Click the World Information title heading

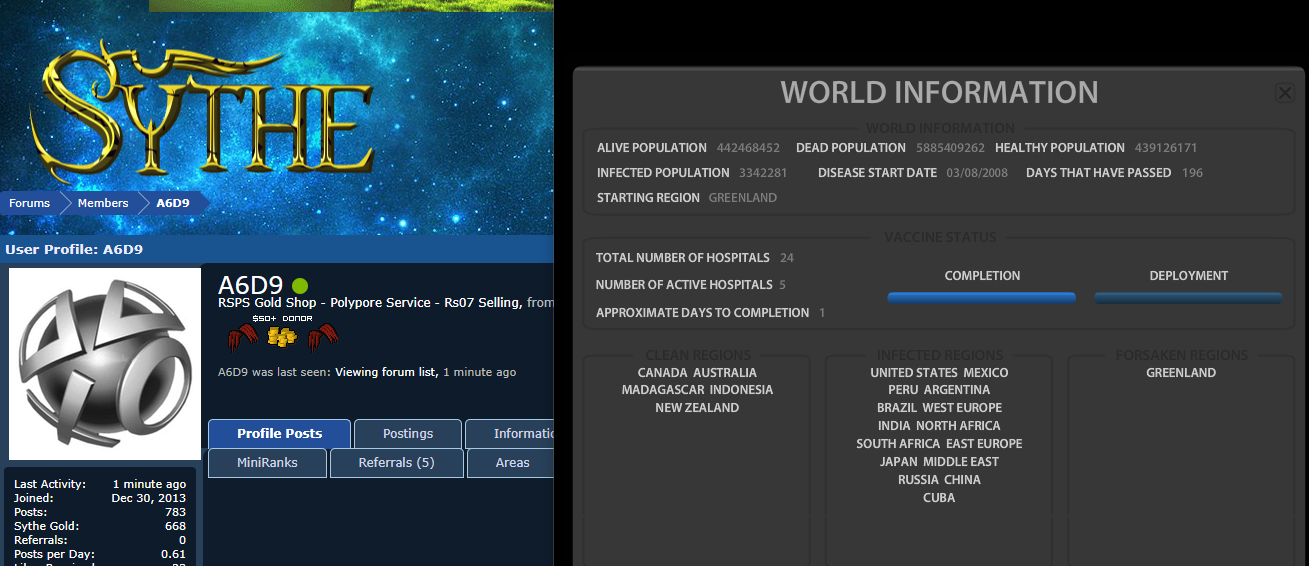(939, 93)
